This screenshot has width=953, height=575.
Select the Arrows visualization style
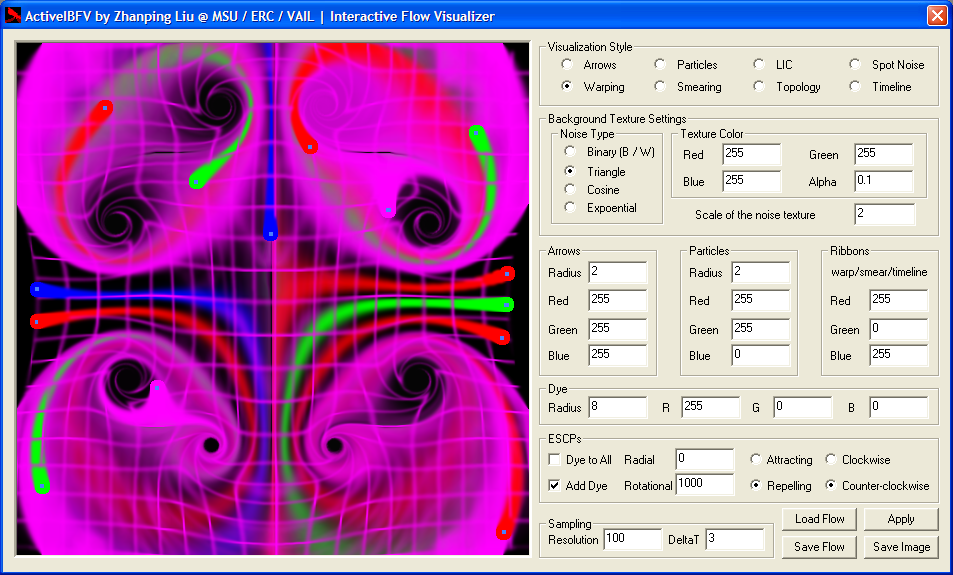tap(567, 65)
